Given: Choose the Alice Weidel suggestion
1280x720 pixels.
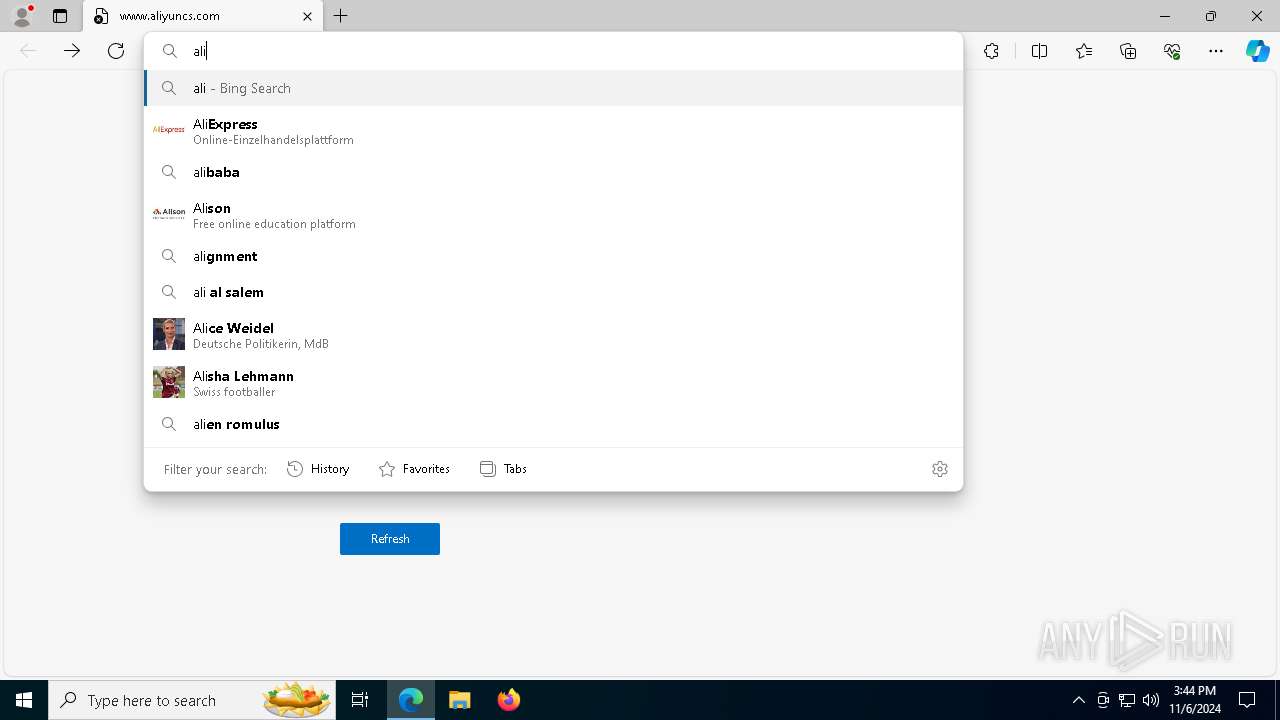Looking at the screenshot, I should click(x=553, y=335).
